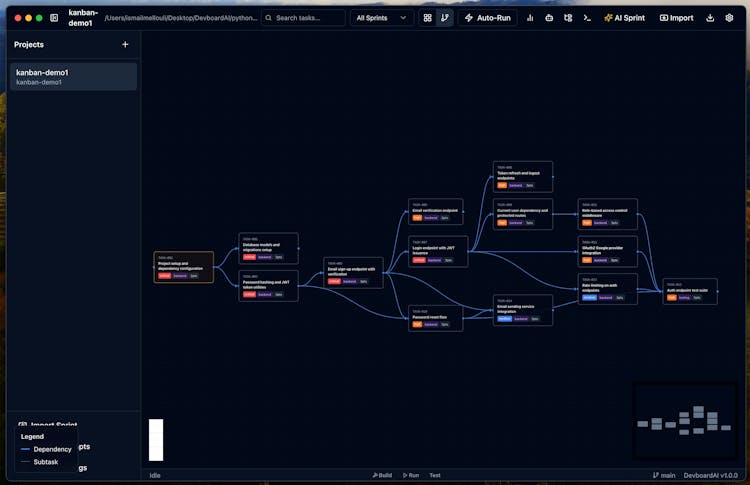Image resolution: width=750 pixels, height=485 pixels.
Task: Open the Build tab in status bar
Action: tap(382, 475)
